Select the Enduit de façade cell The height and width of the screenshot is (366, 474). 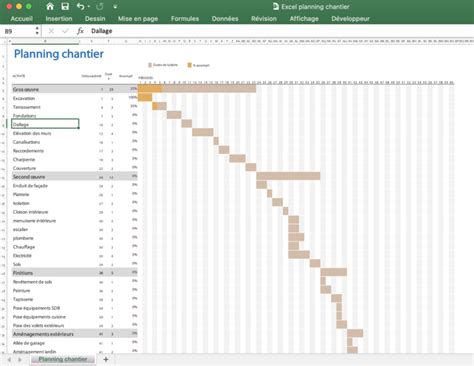coord(45,186)
